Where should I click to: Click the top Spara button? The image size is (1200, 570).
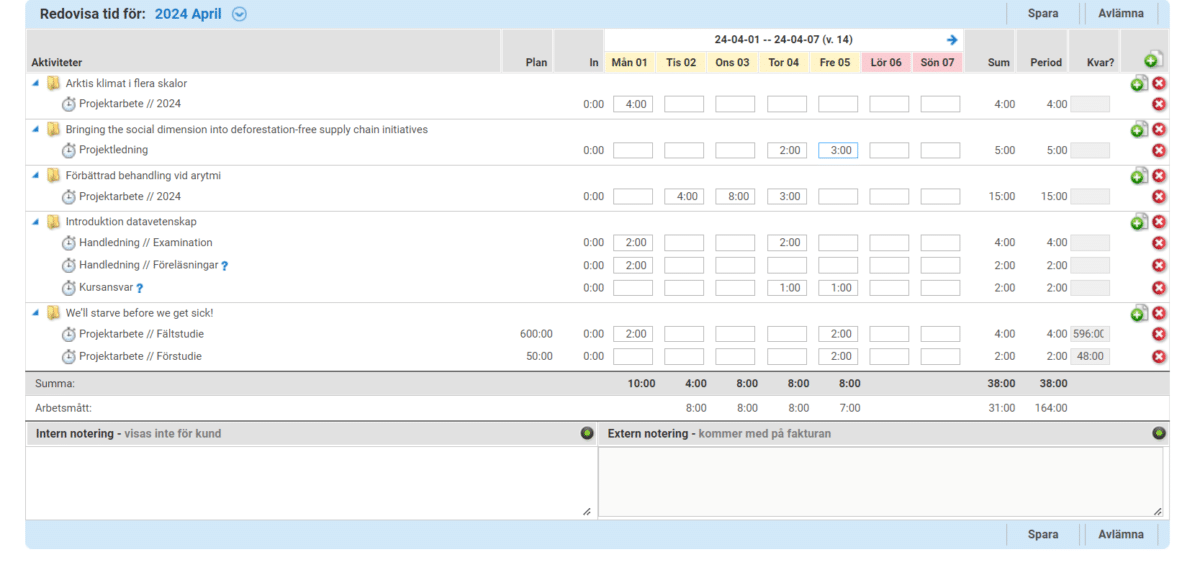[x=1043, y=14]
